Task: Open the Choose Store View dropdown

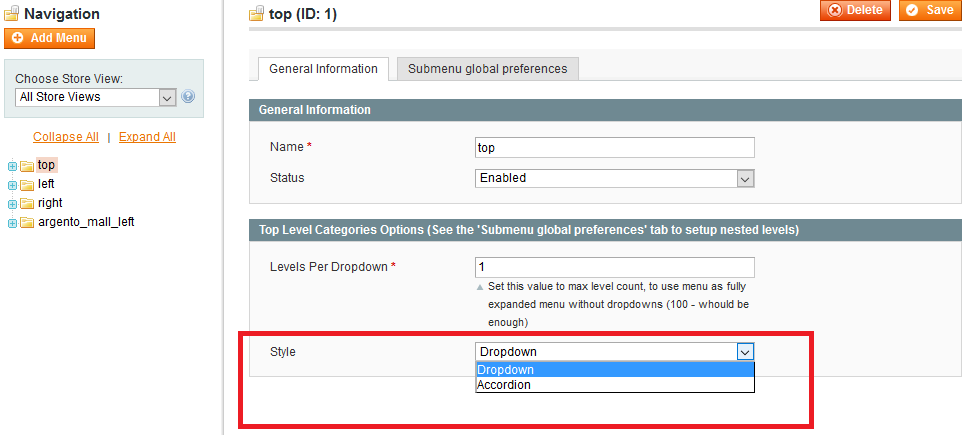Action: 96,97
